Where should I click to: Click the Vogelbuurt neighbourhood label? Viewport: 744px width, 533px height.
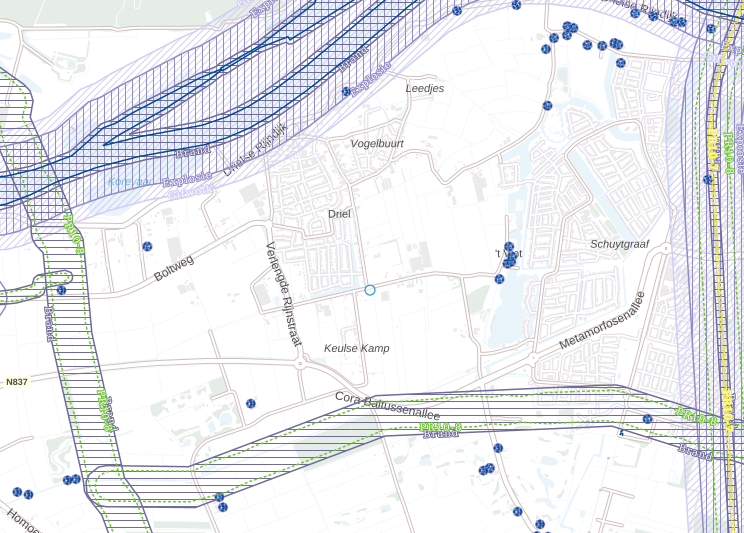(377, 143)
